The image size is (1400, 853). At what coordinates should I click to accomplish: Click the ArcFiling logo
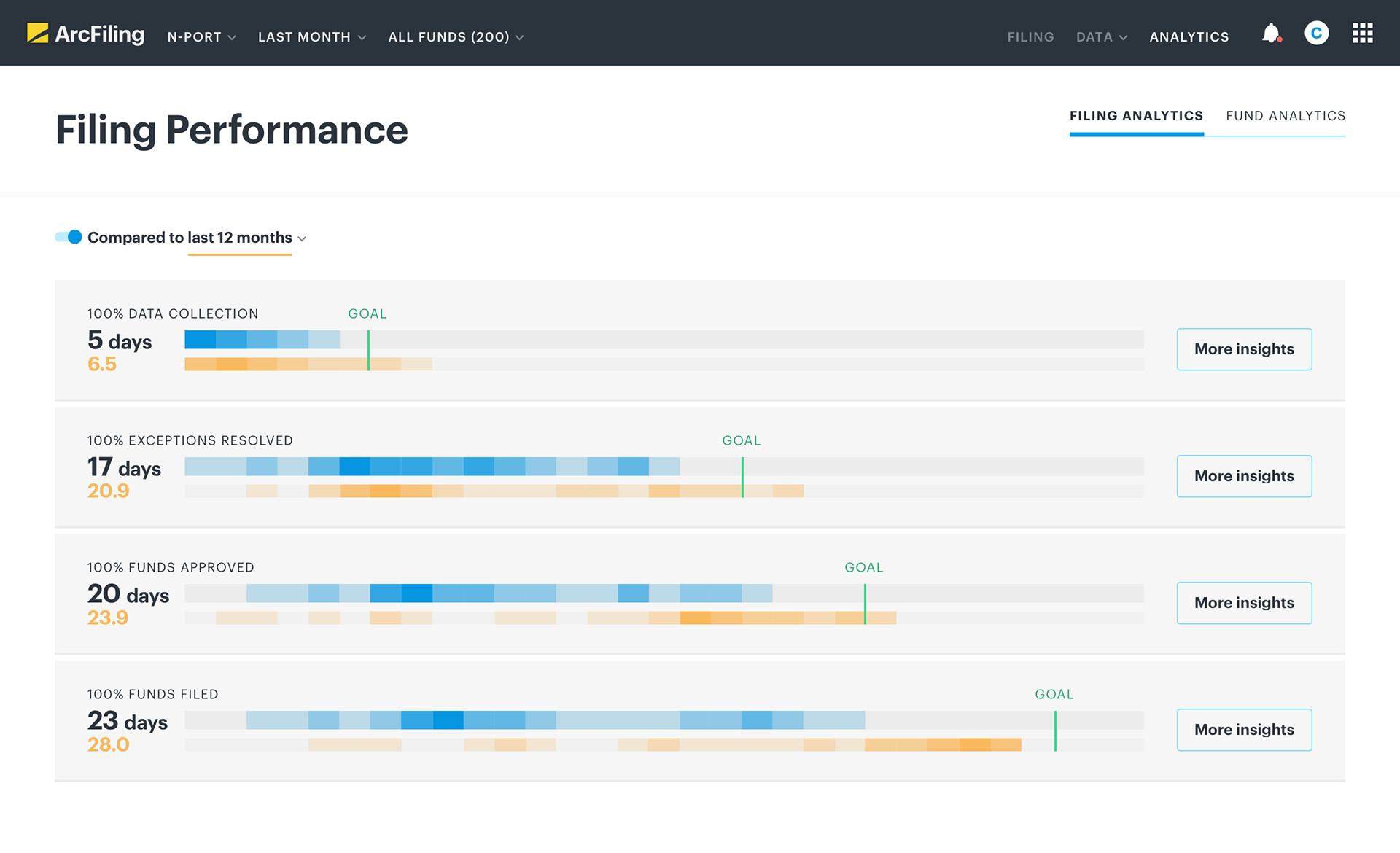click(x=85, y=33)
